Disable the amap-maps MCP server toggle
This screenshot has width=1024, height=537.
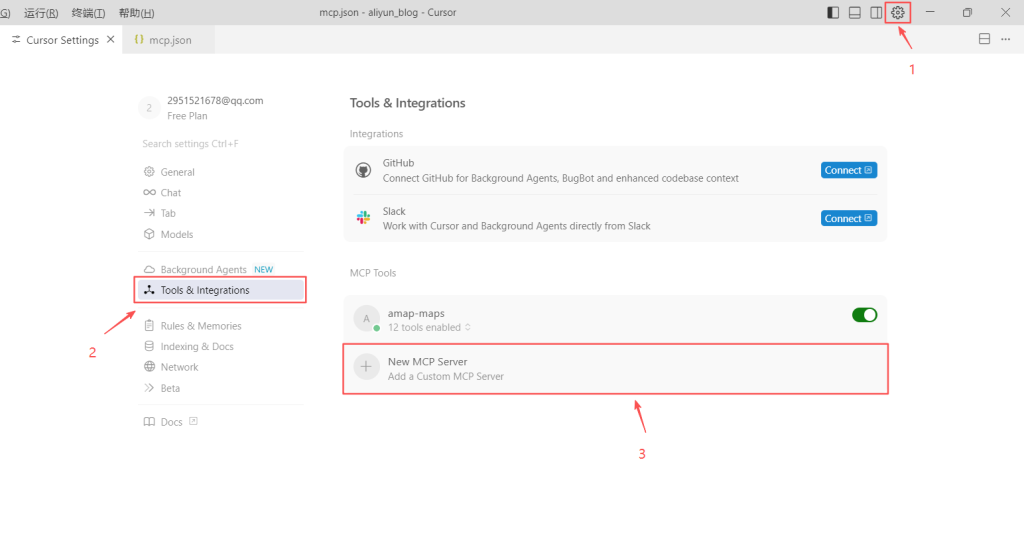[864, 315]
